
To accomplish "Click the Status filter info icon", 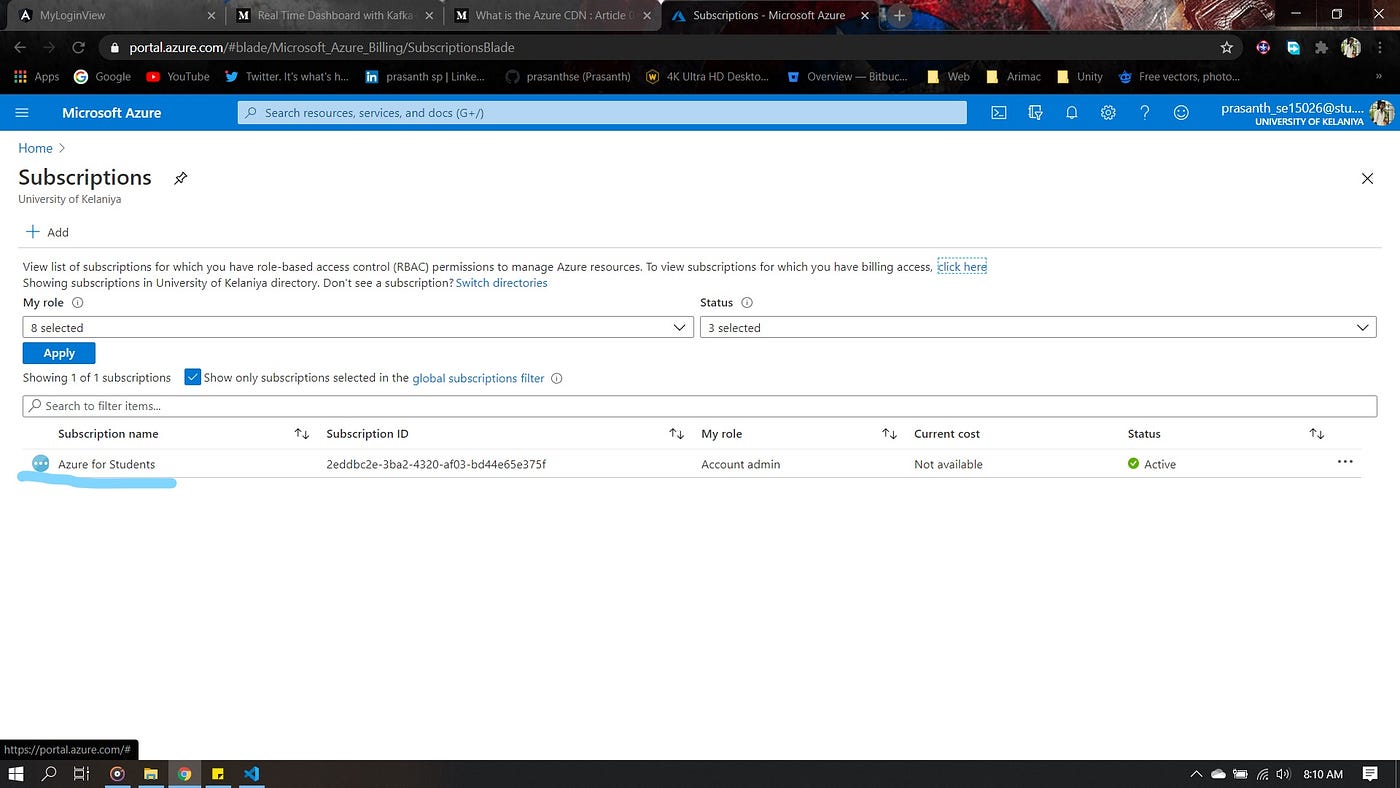I will click(x=747, y=302).
